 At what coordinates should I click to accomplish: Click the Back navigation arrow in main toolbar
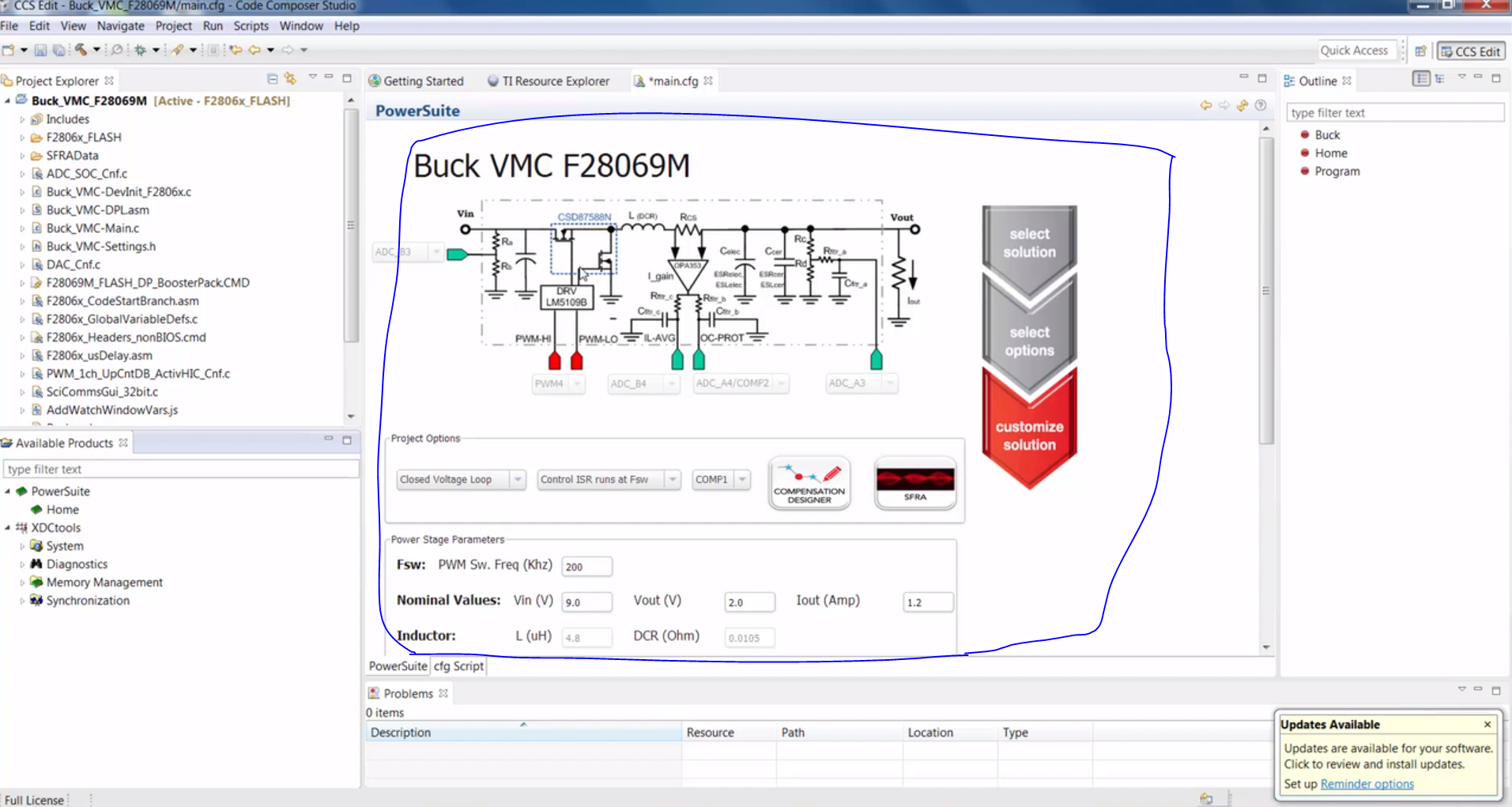point(255,50)
